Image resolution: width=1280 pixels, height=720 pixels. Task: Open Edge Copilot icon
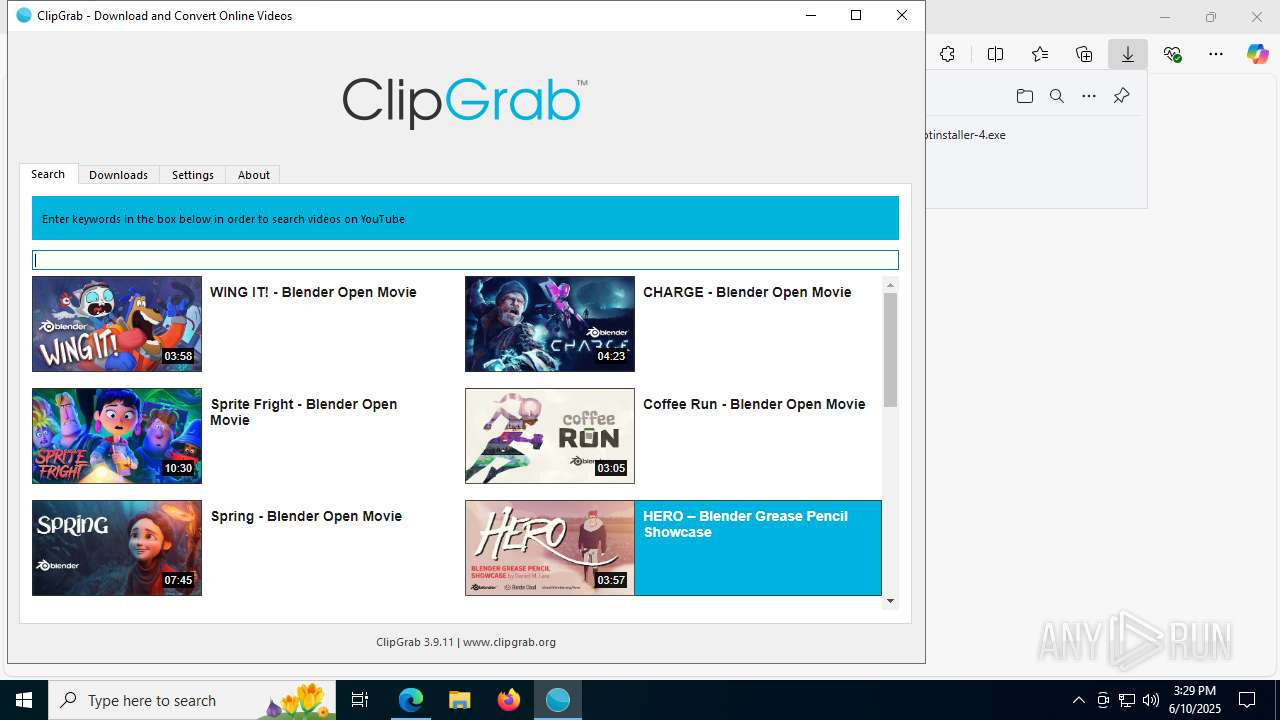[1258, 54]
